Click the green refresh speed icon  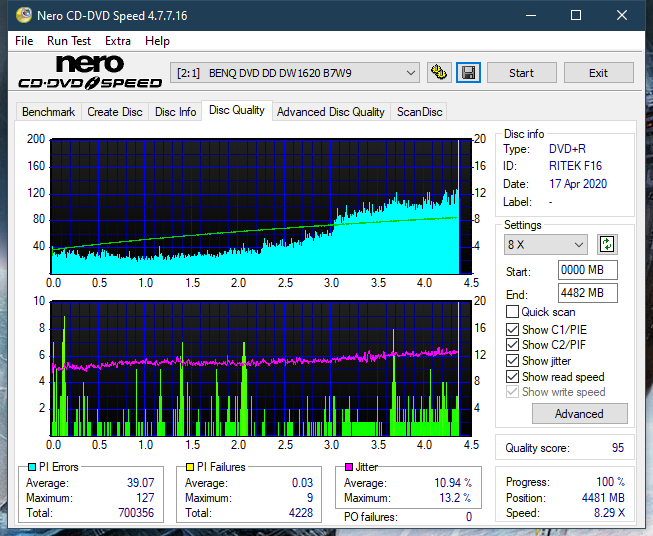pyautogui.click(x=607, y=244)
